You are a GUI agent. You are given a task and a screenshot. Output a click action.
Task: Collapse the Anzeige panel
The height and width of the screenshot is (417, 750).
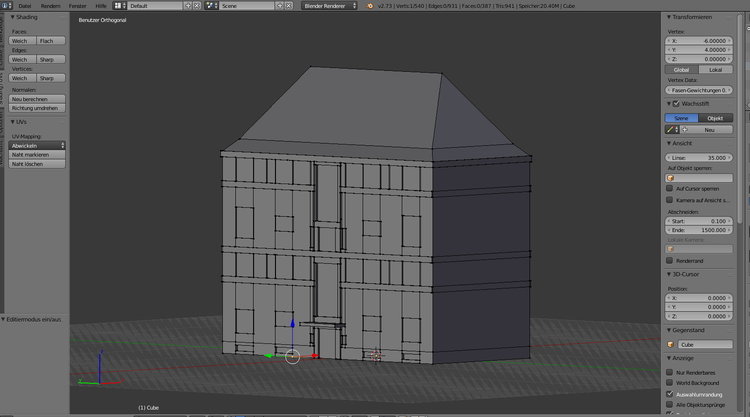pyautogui.click(x=669, y=358)
